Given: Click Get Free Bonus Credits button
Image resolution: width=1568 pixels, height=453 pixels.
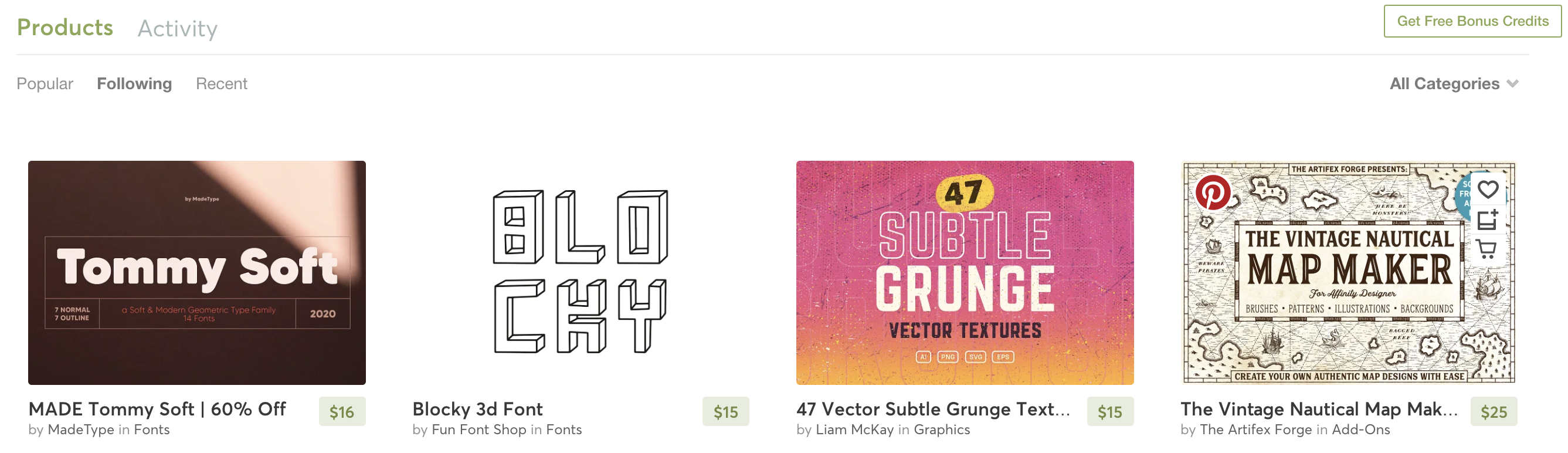Looking at the screenshot, I should 1472,21.
